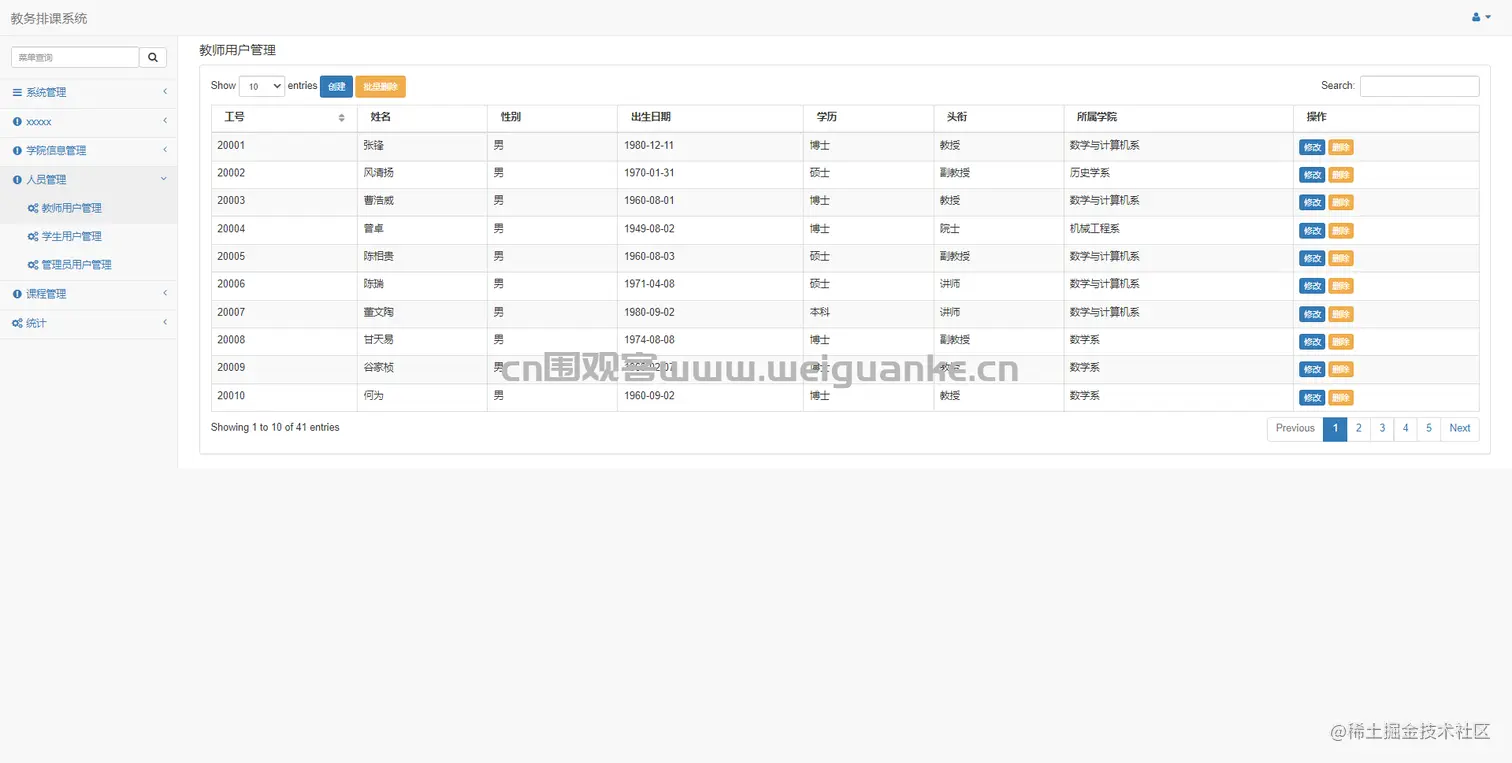Go to pagination page 5
1512x763 pixels.
click(1429, 429)
